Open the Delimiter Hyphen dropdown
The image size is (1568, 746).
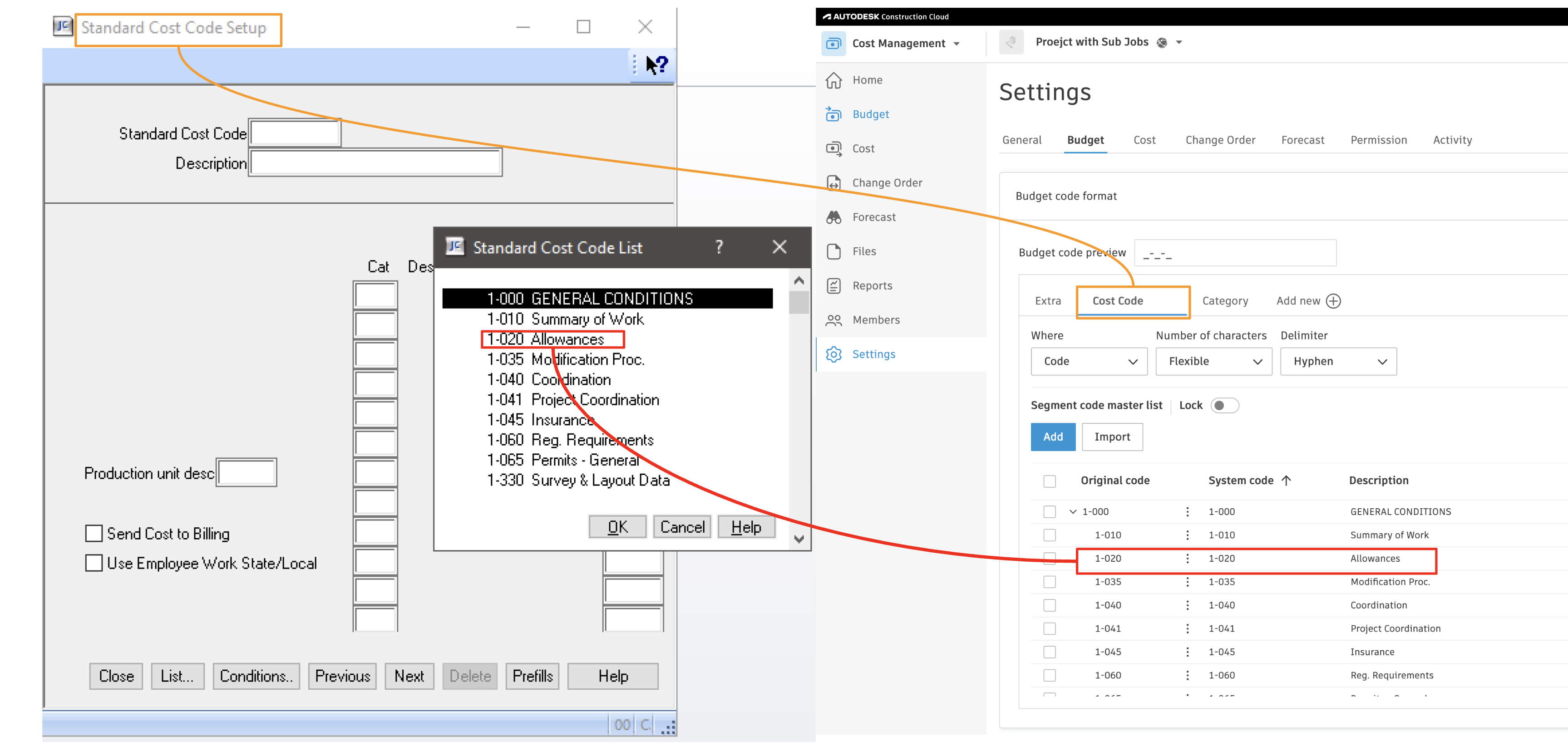coord(1338,362)
